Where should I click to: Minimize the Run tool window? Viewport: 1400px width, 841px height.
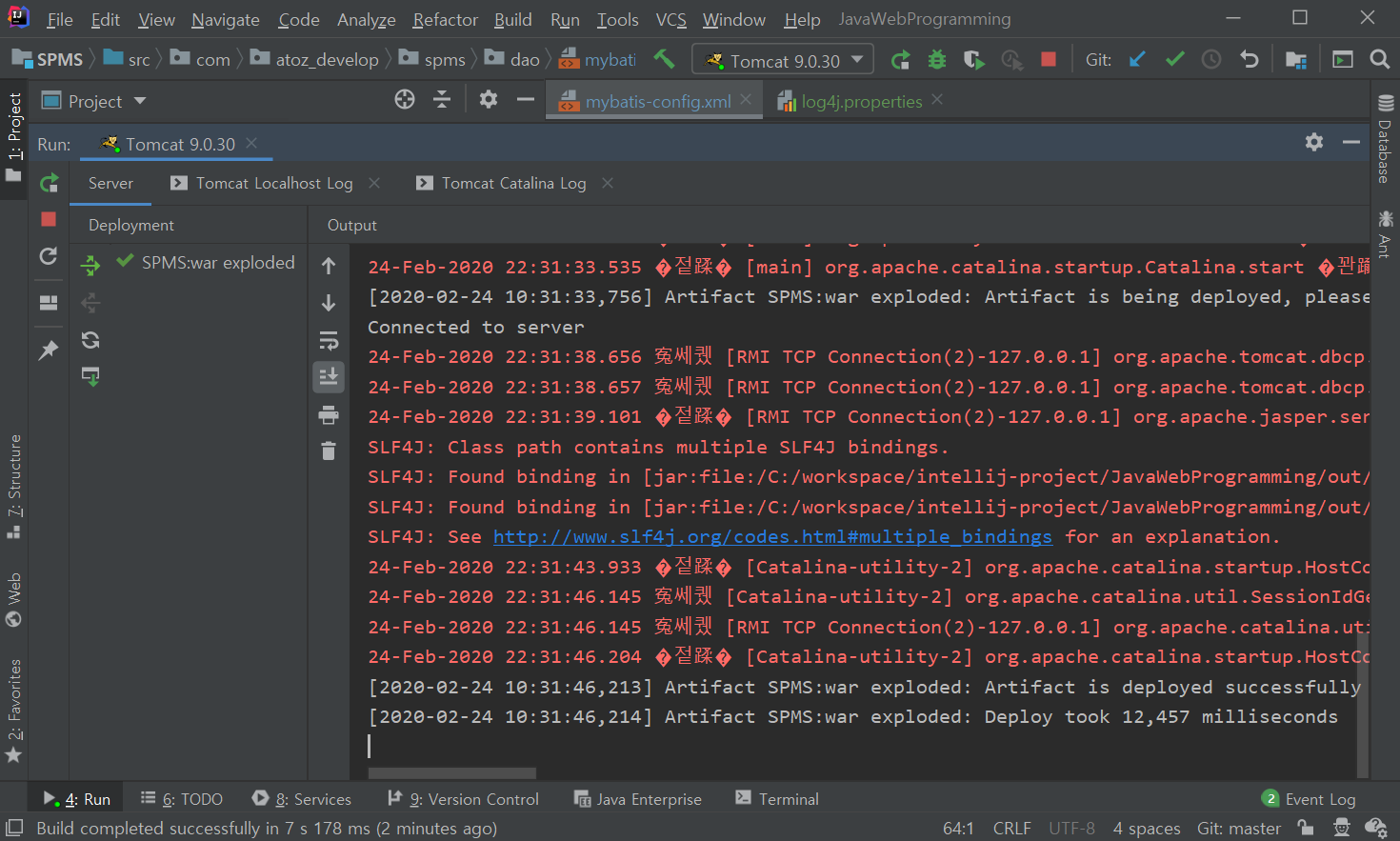[1350, 142]
